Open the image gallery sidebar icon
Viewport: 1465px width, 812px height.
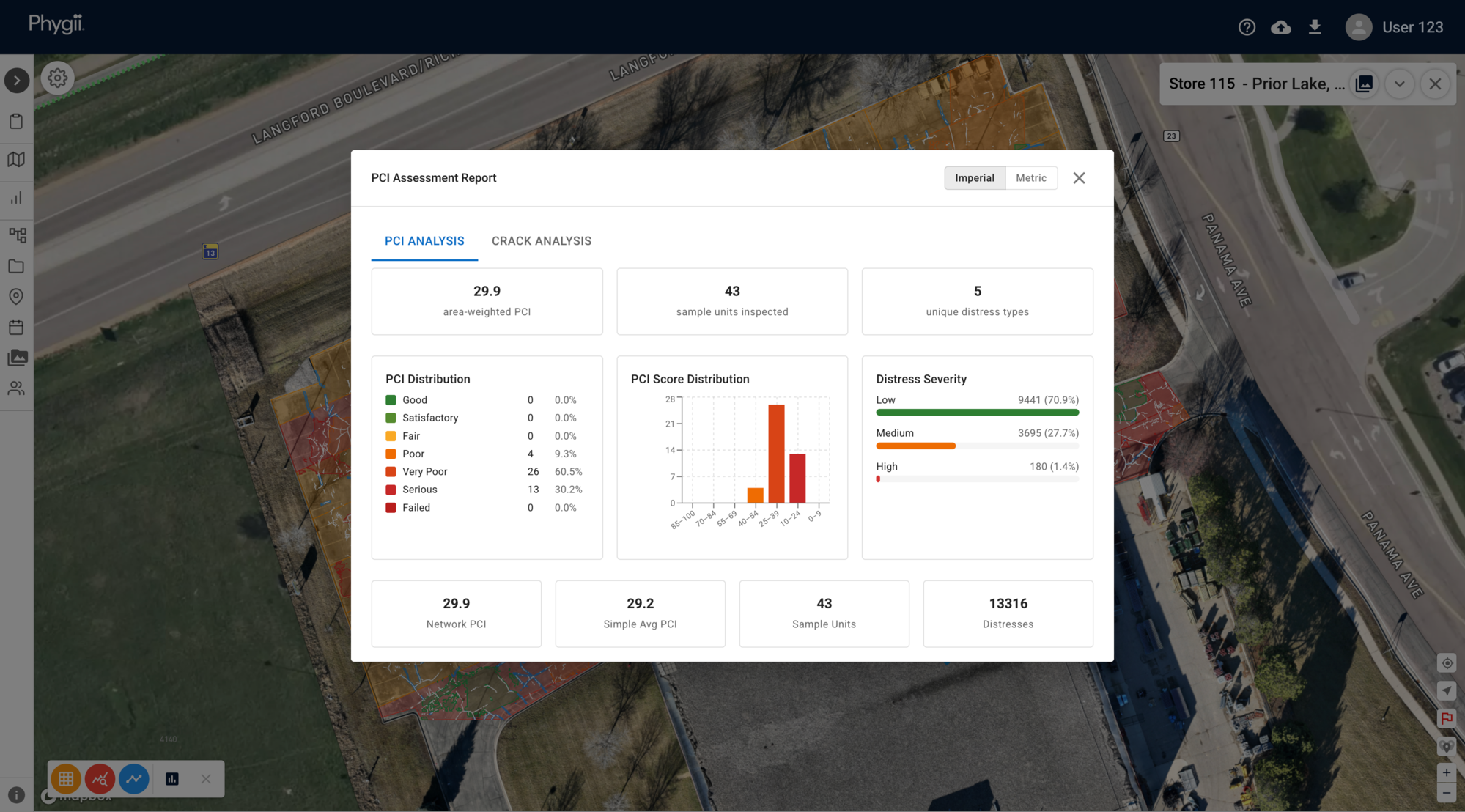click(17, 358)
